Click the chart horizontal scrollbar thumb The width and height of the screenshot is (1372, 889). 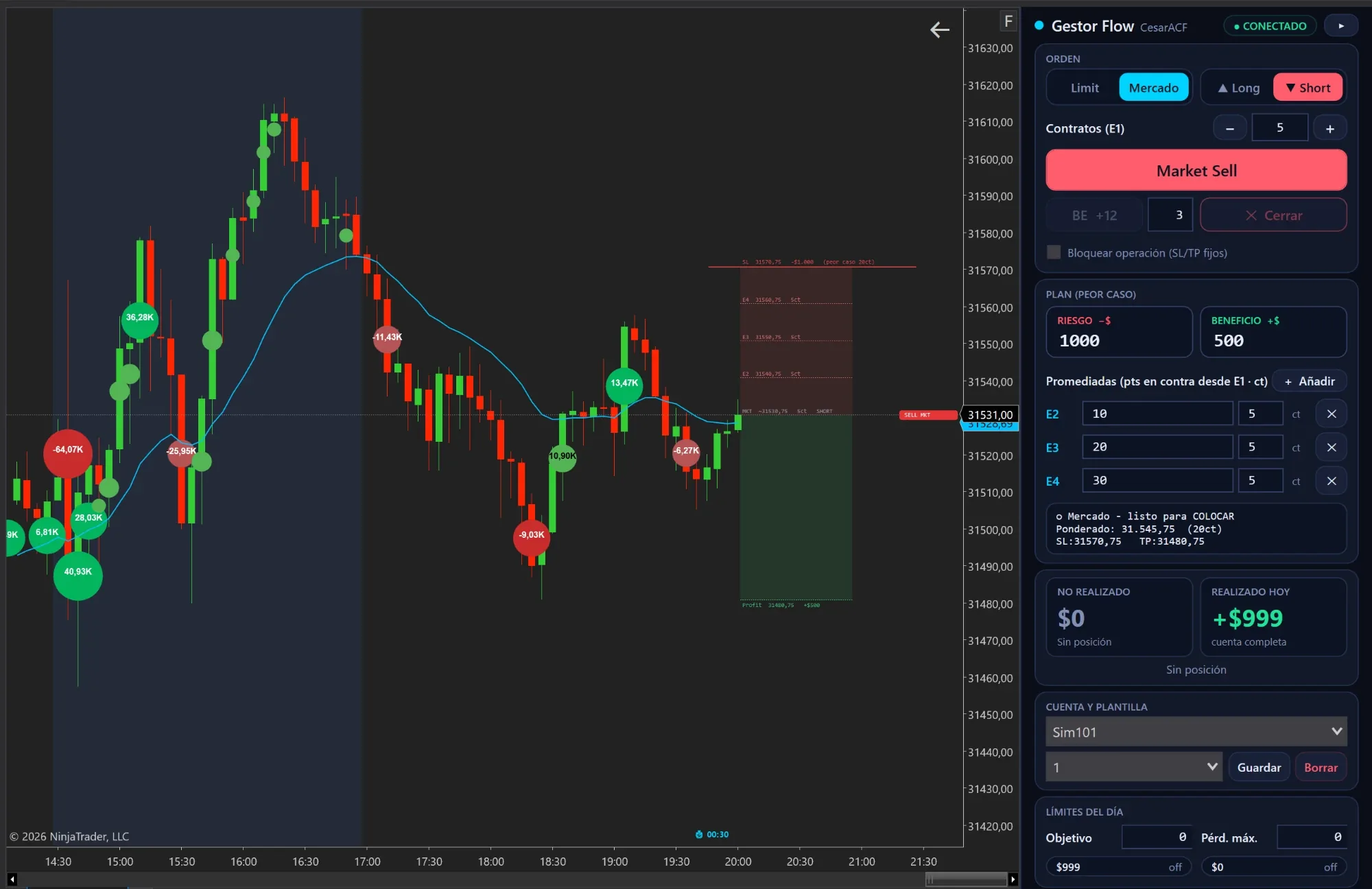(966, 879)
